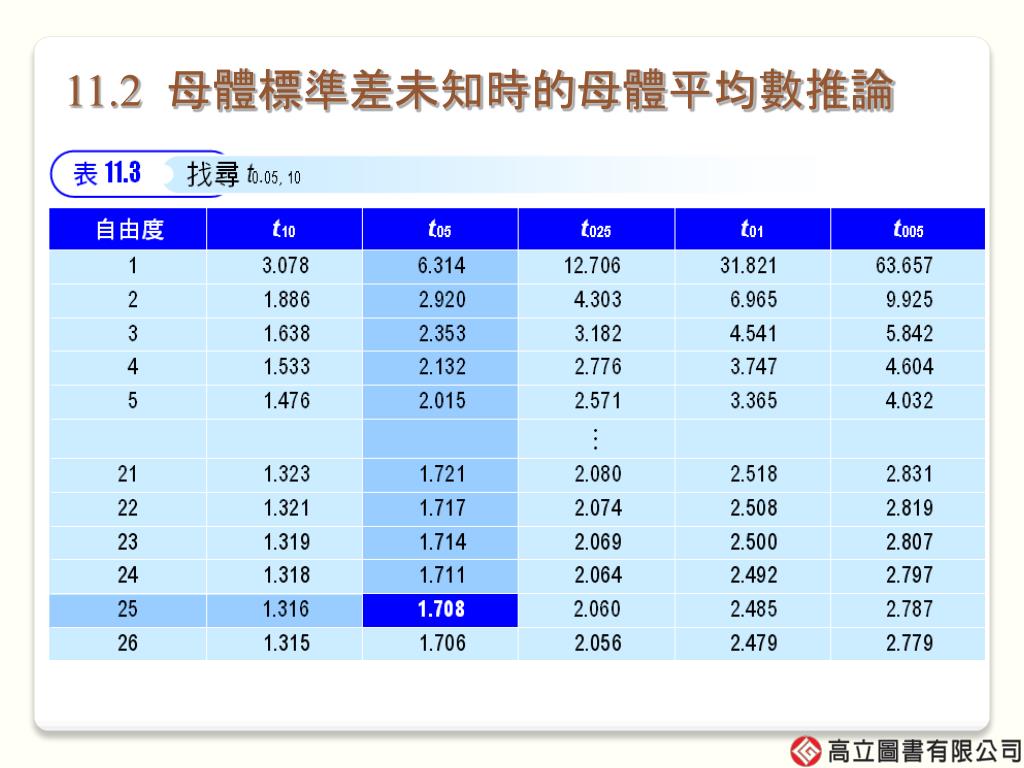The height and width of the screenshot is (768, 1024).
Task: Click the value 63.657
Action: click(904, 266)
